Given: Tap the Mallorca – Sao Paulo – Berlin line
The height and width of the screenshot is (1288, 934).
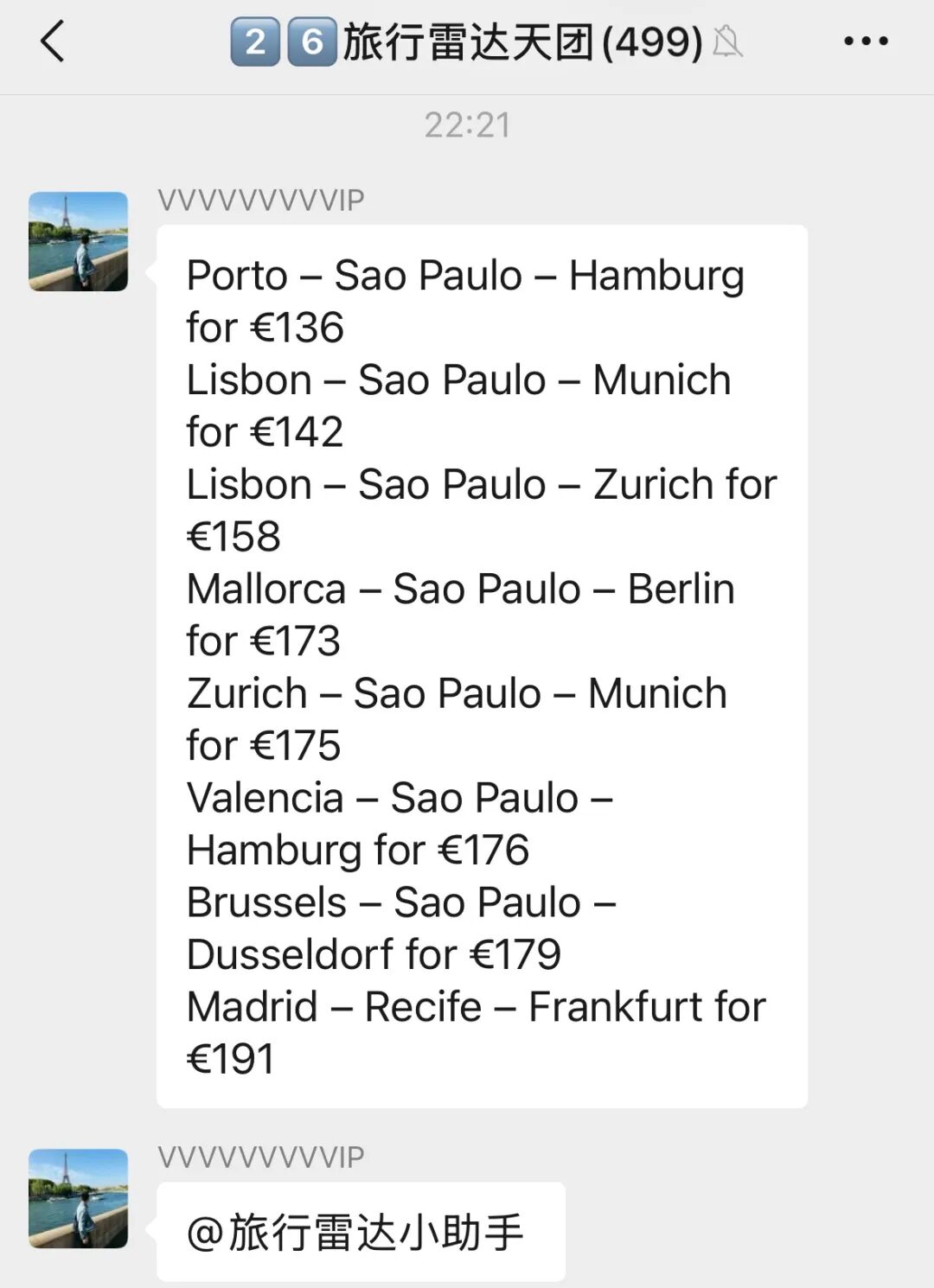Looking at the screenshot, I should coord(461,590).
